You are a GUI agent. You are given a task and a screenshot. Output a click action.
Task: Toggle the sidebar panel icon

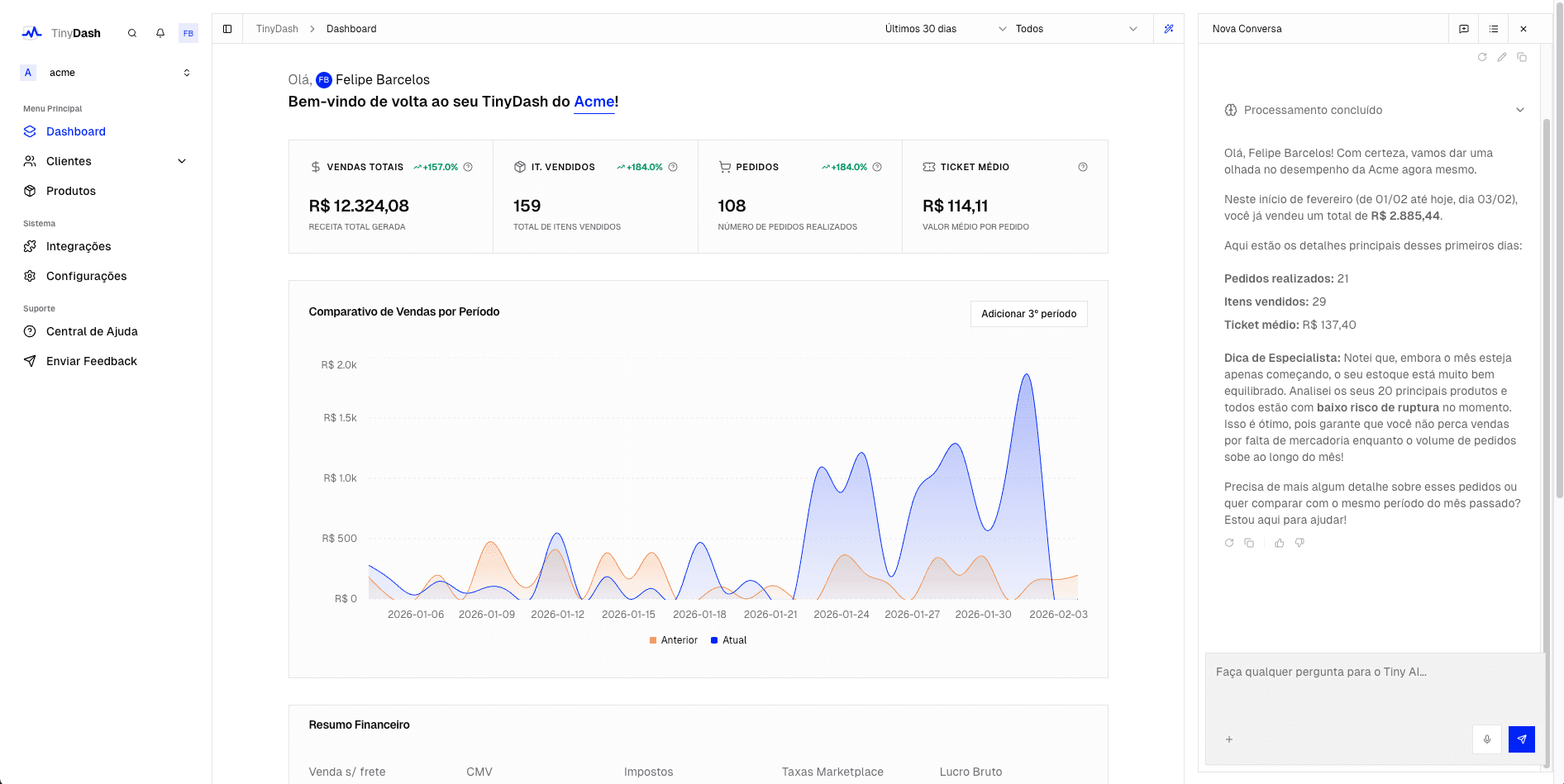tap(227, 29)
